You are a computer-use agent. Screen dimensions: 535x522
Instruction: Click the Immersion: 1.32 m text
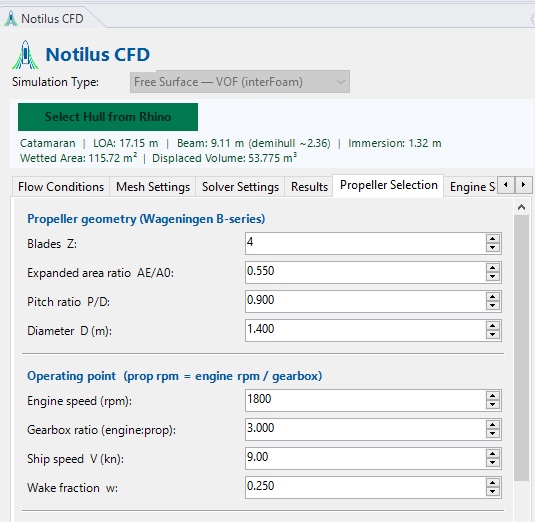pyautogui.click(x=395, y=143)
